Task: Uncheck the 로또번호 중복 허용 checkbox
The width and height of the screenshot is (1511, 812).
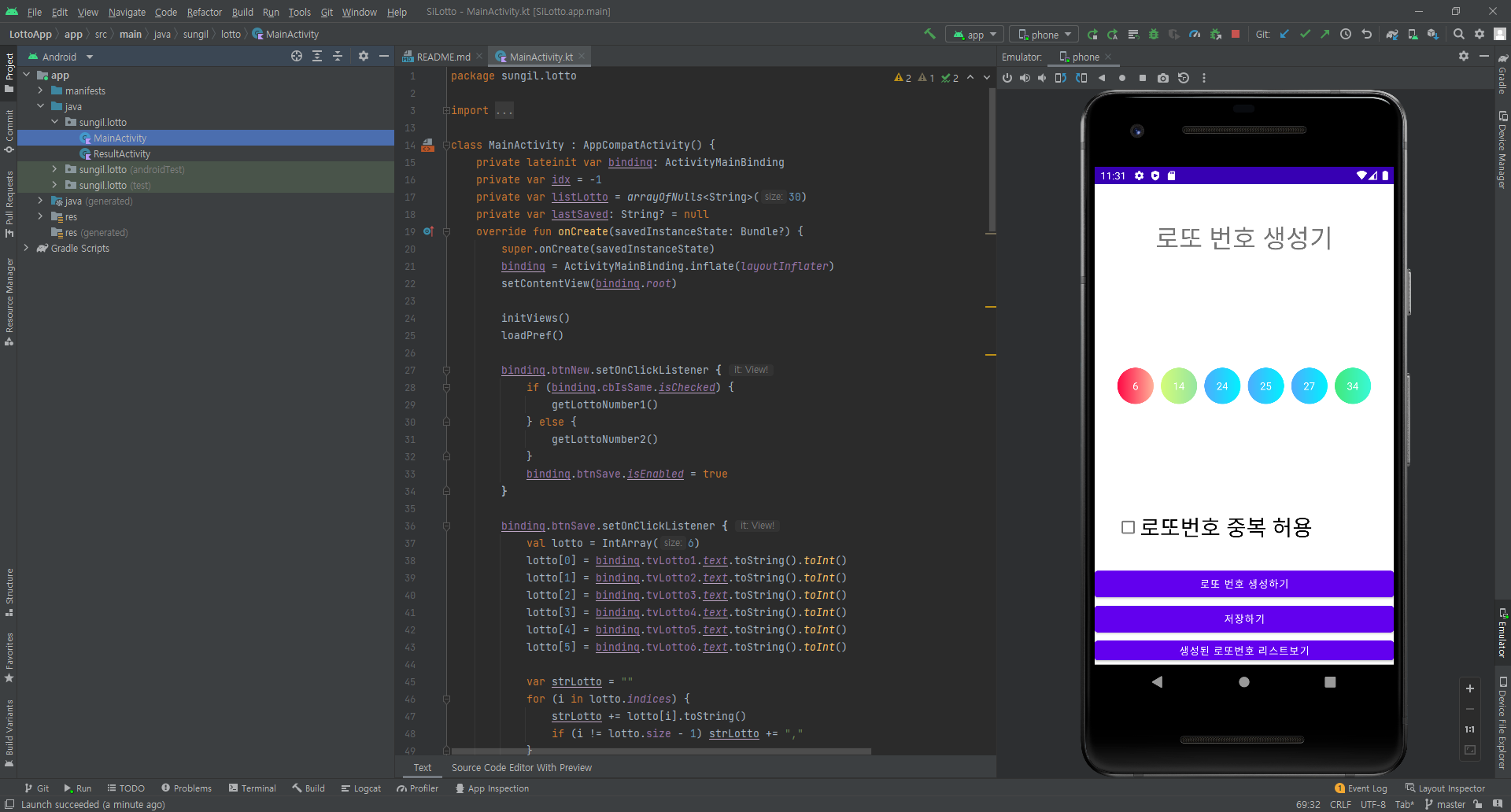Action: (1129, 527)
